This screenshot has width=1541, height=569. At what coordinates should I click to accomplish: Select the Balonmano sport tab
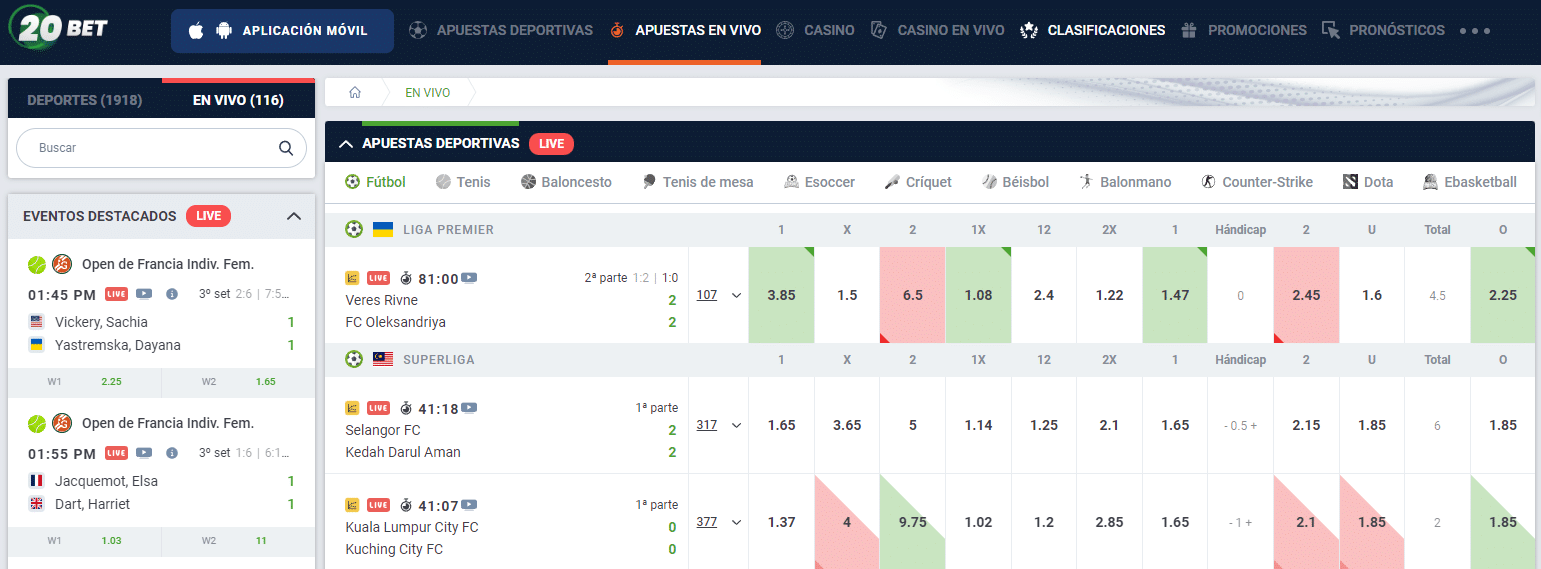tap(1125, 182)
